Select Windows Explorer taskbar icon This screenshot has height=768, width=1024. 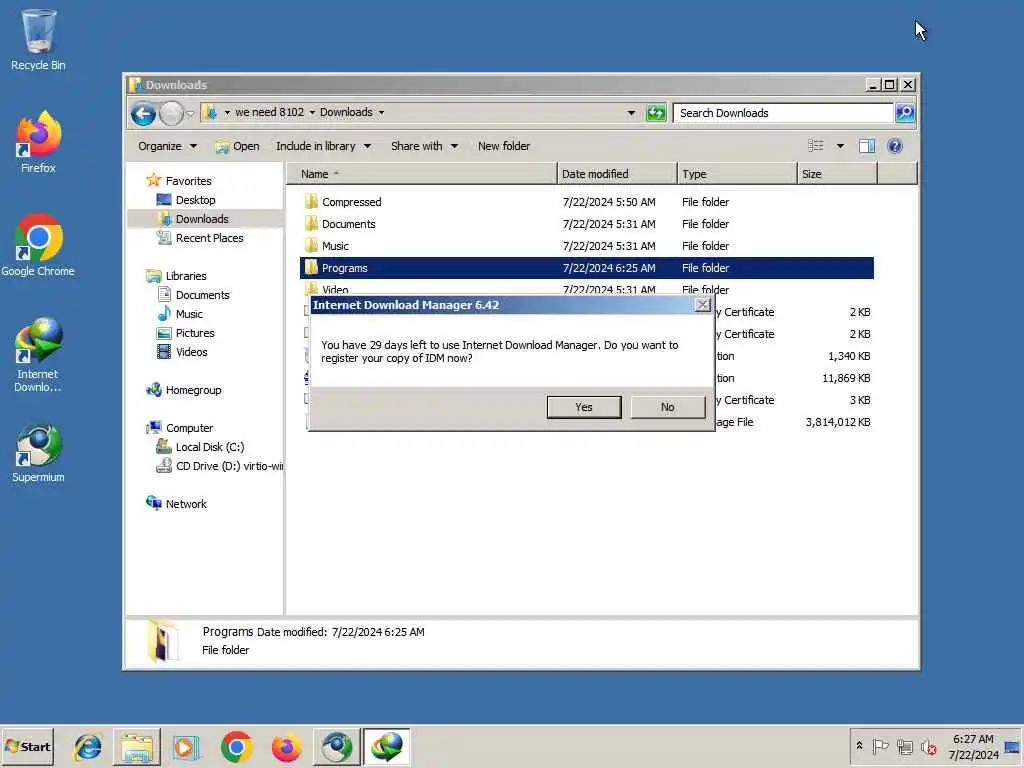136,747
